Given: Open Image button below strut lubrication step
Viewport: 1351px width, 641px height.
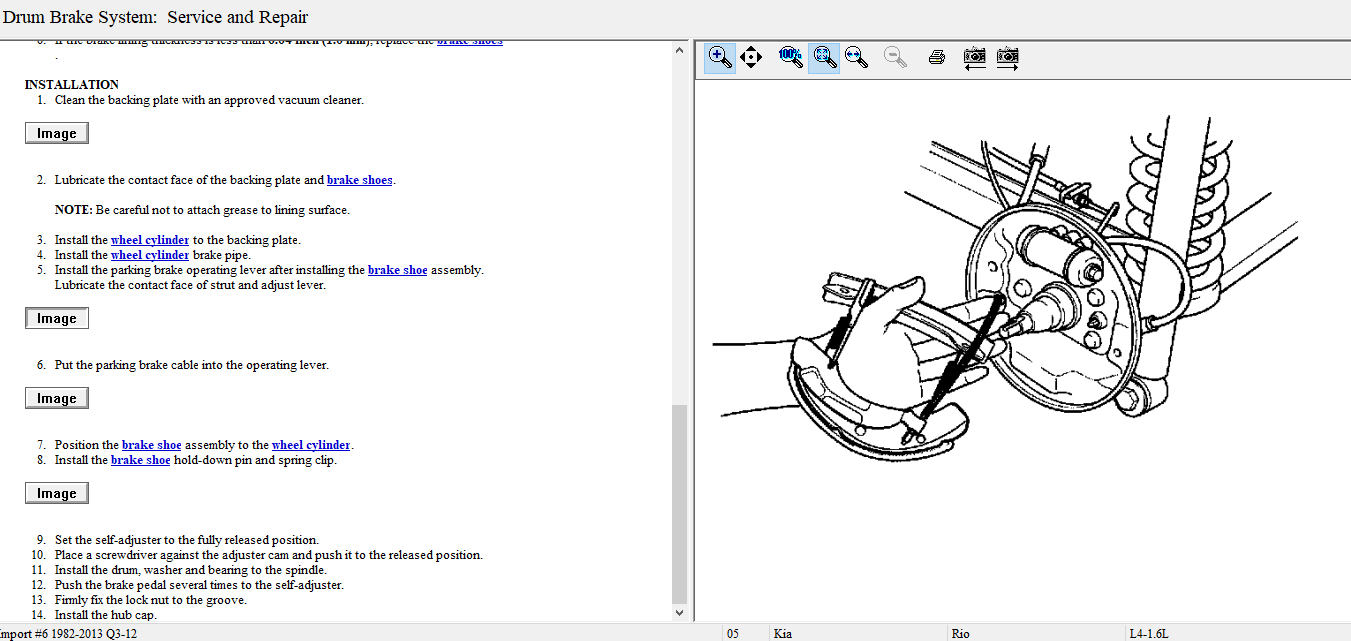Looking at the screenshot, I should point(57,318).
